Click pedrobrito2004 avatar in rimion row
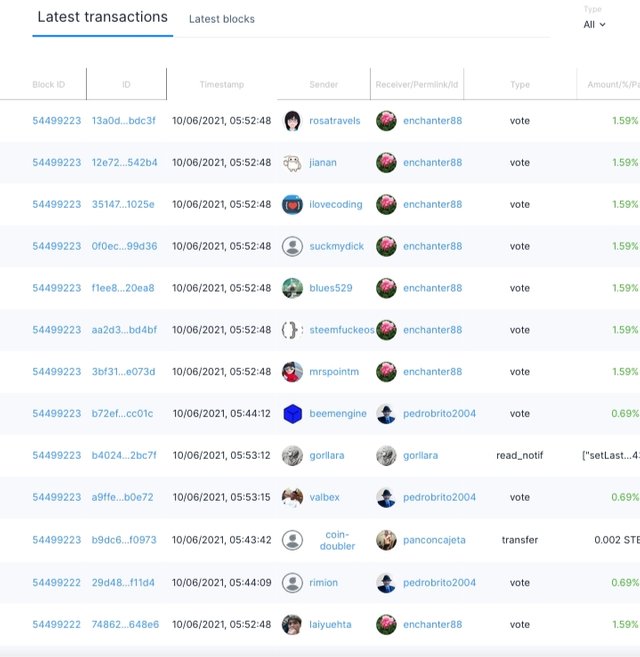 click(386, 583)
